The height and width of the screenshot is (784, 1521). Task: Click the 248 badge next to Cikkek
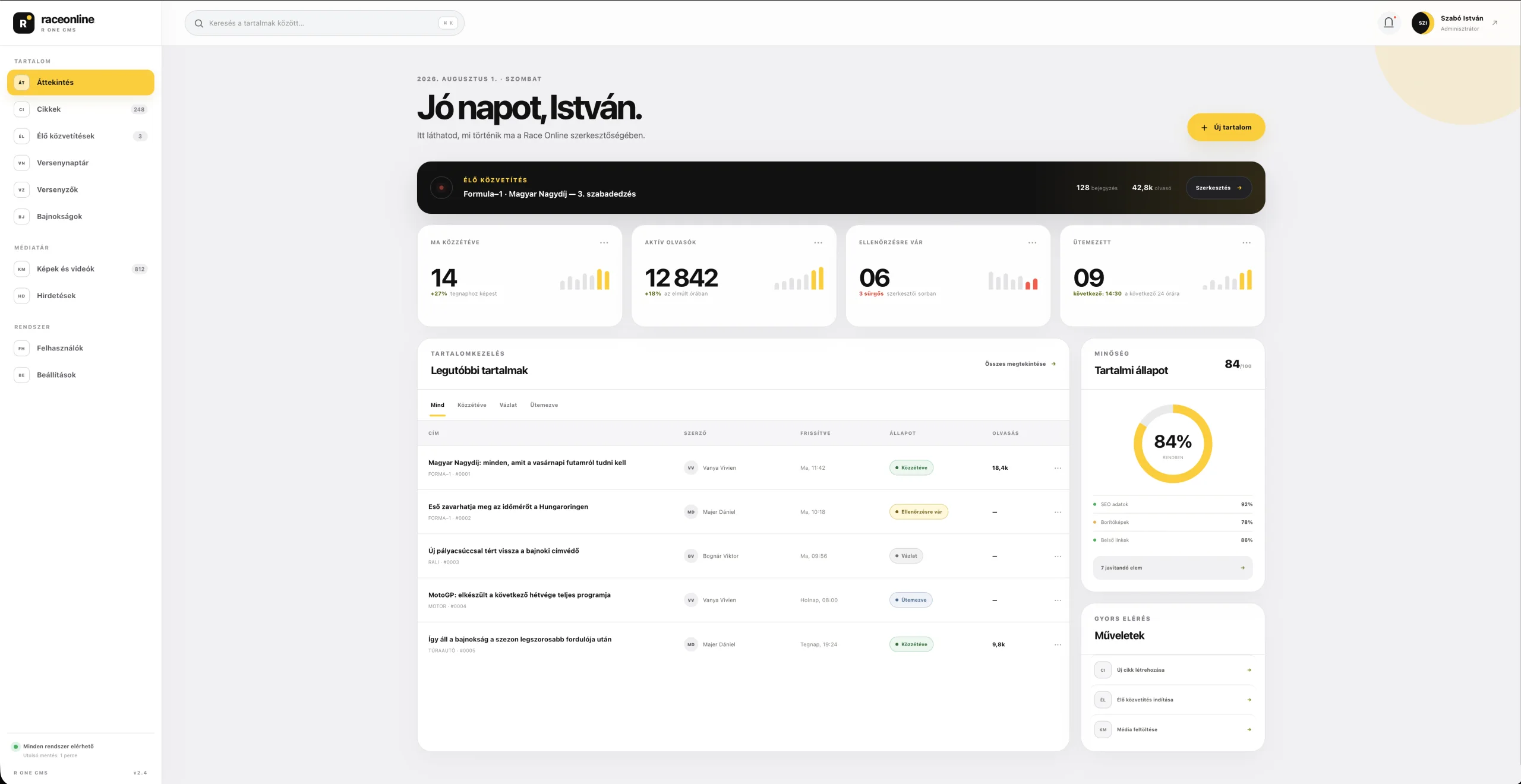pos(139,109)
